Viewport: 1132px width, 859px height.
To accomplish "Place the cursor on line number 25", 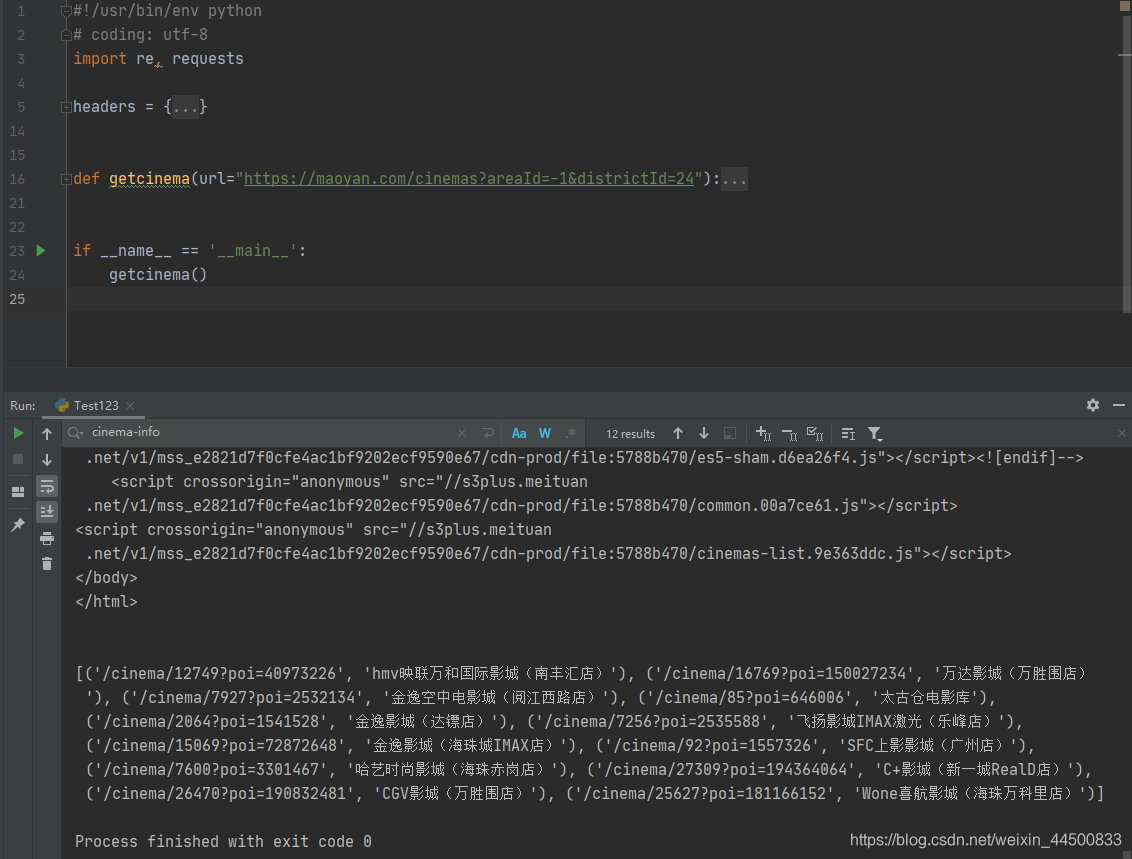I will [17, 299].
